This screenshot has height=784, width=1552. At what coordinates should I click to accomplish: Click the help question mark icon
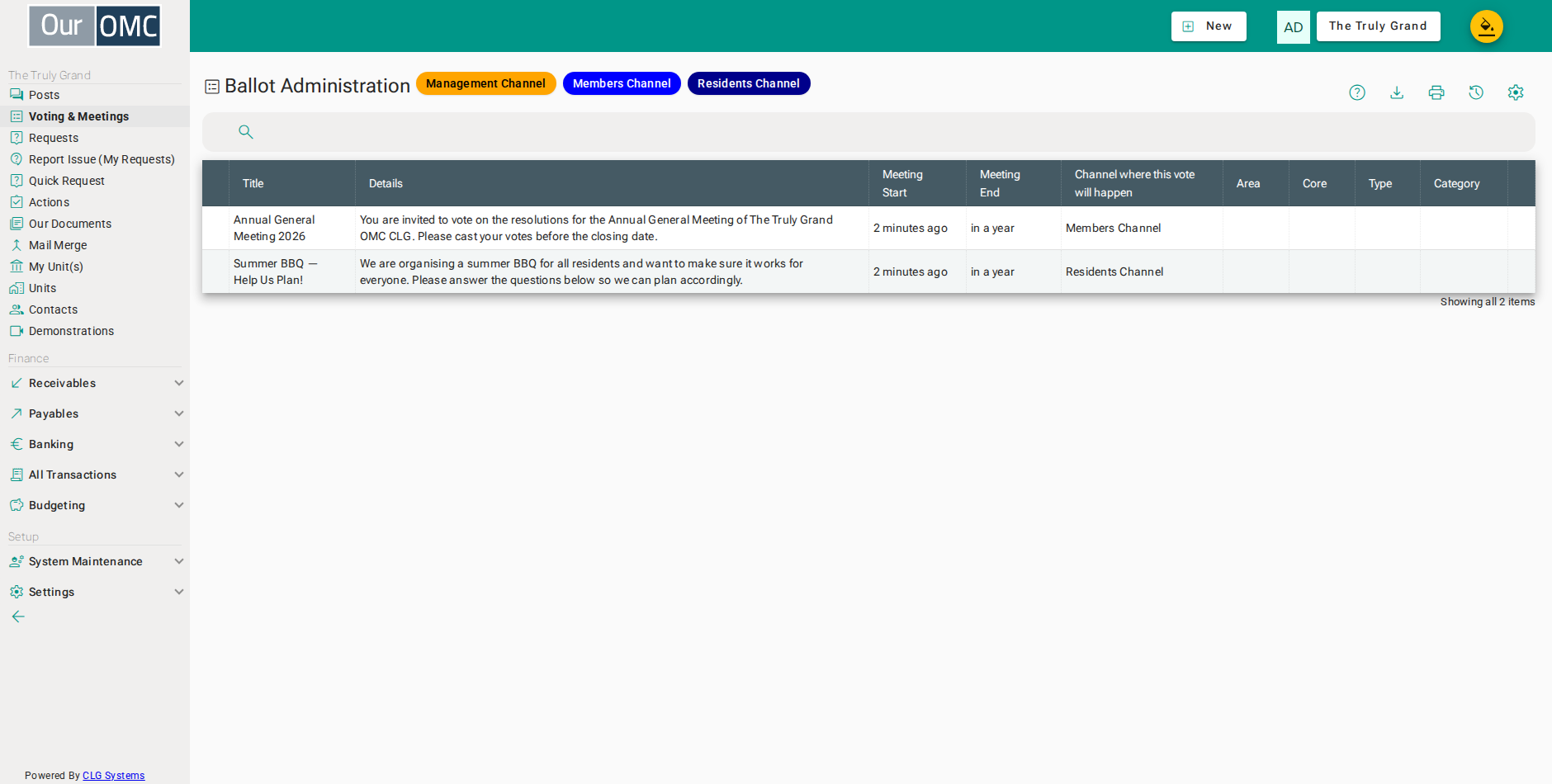coord(1357,92)
